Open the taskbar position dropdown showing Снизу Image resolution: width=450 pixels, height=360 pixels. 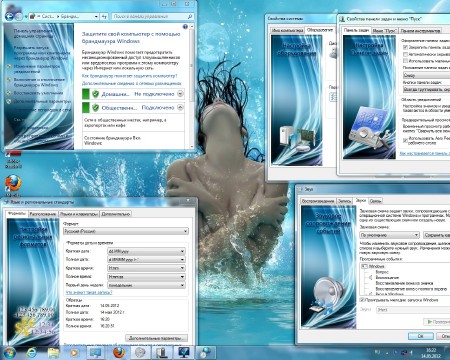426,75
